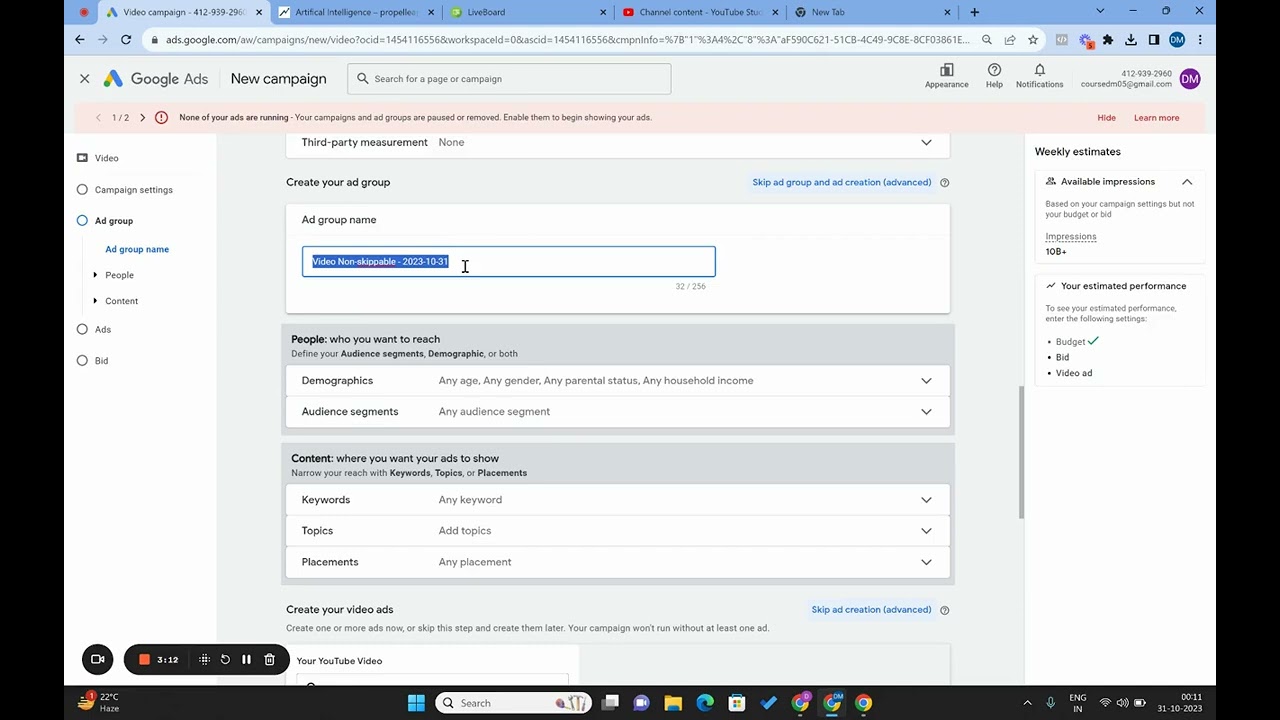1280x720 pixels.
Task: Delete the recording with trash icon
Action: (x=269, y=660)
